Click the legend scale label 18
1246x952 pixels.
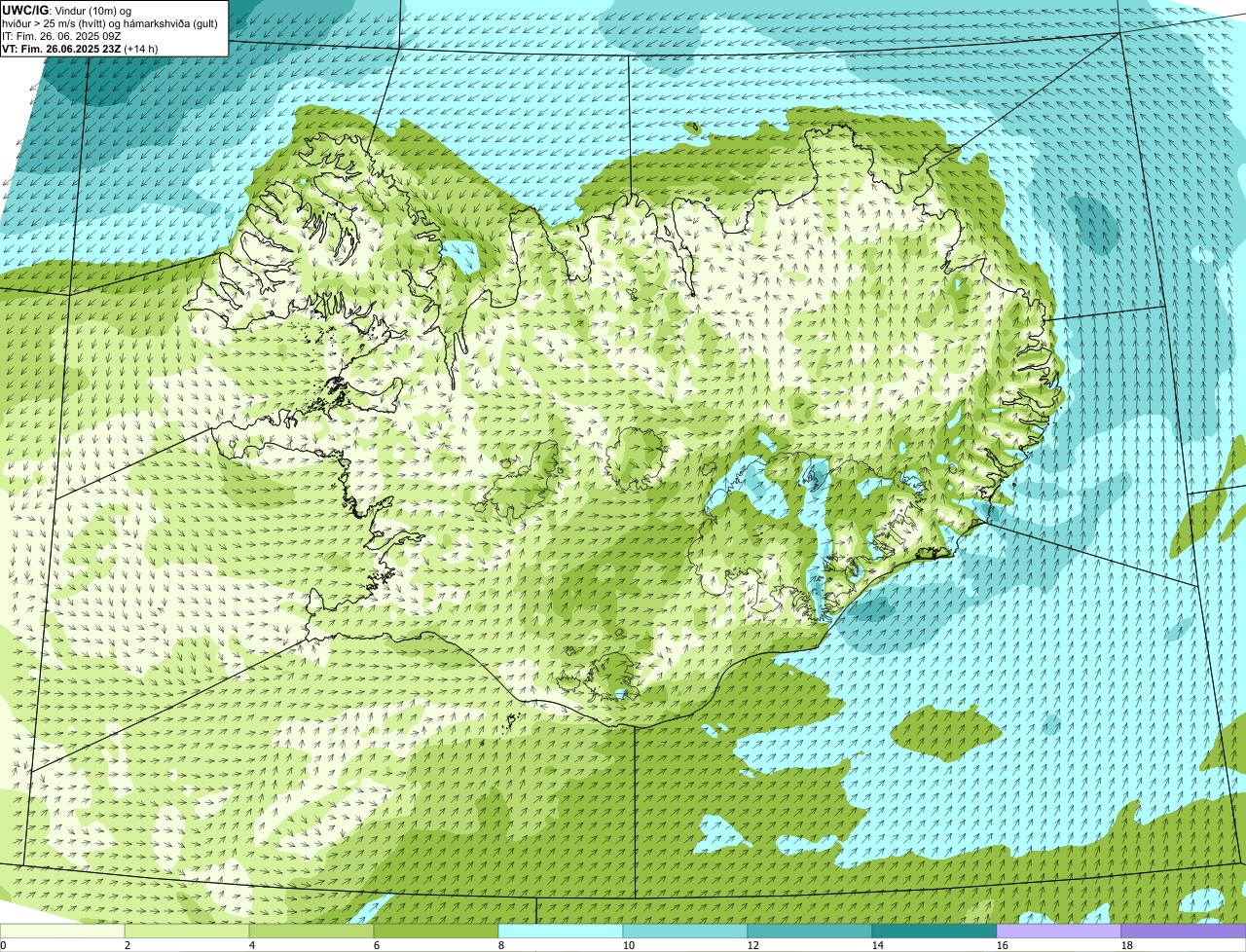point(1127,945)
